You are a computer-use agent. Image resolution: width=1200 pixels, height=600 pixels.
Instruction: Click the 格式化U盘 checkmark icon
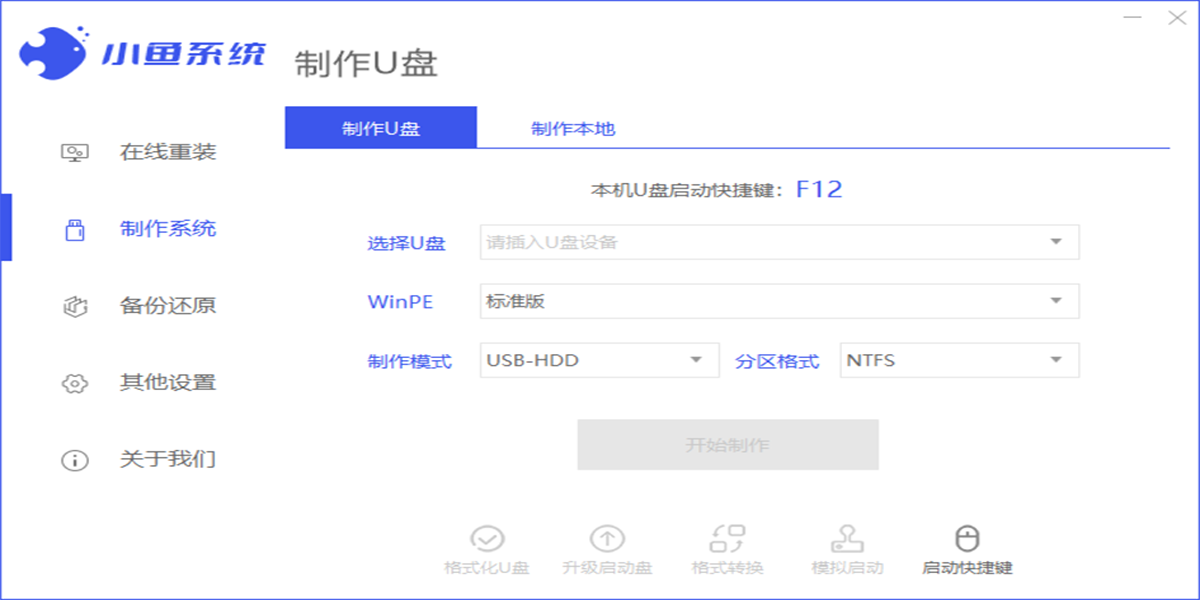tap(487, 539)
